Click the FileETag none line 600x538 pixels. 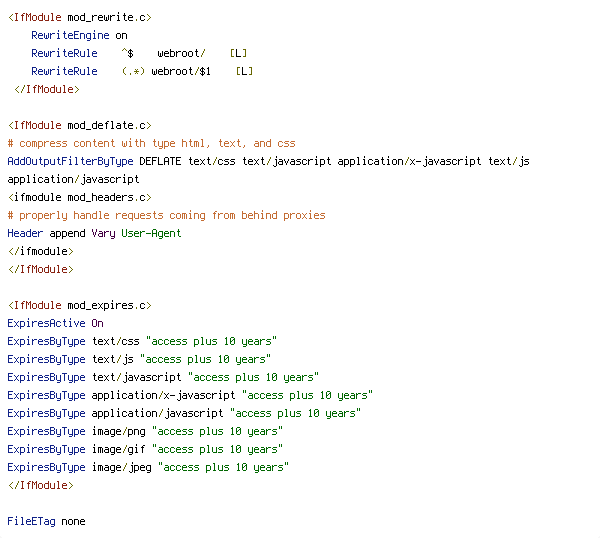tap(46, 521)
